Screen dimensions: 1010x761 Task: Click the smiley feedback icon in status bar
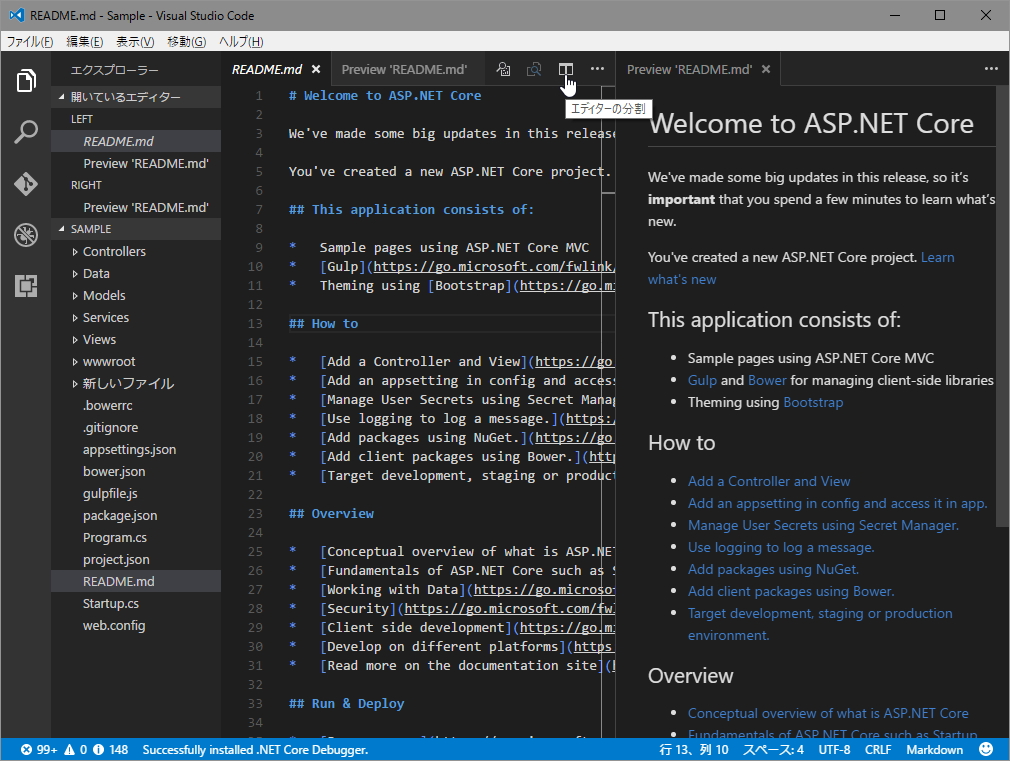click(986, 749)
